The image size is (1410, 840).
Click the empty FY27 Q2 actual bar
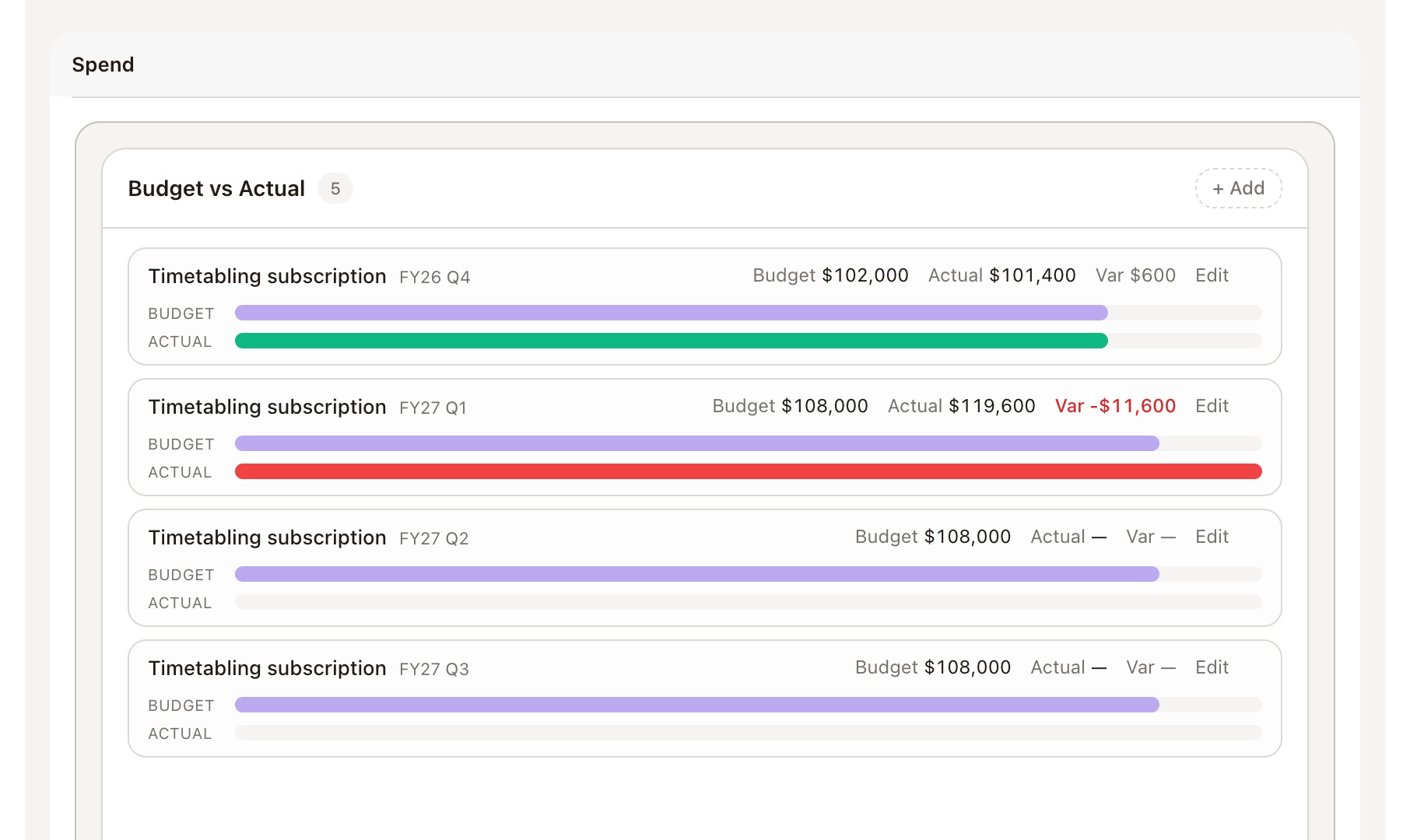point(748,602)
